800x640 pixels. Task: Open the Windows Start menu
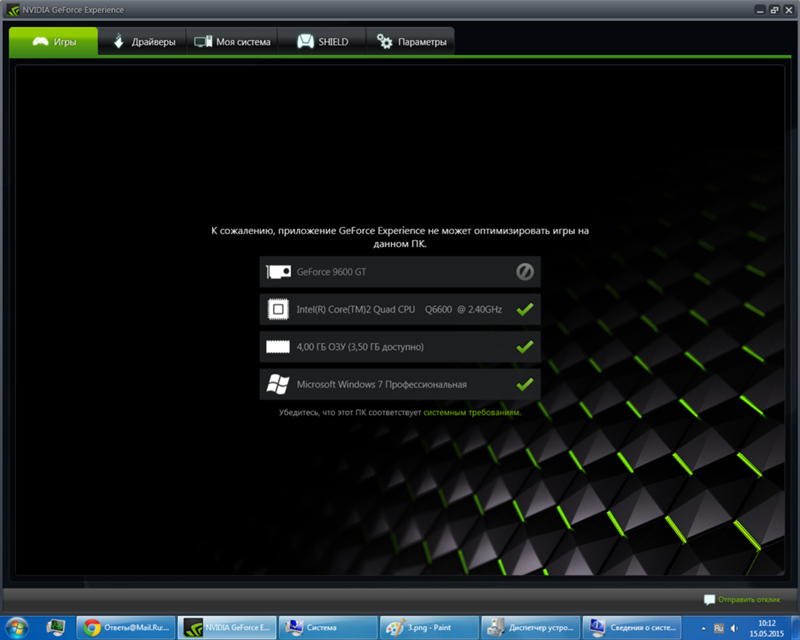coord(16,627)
